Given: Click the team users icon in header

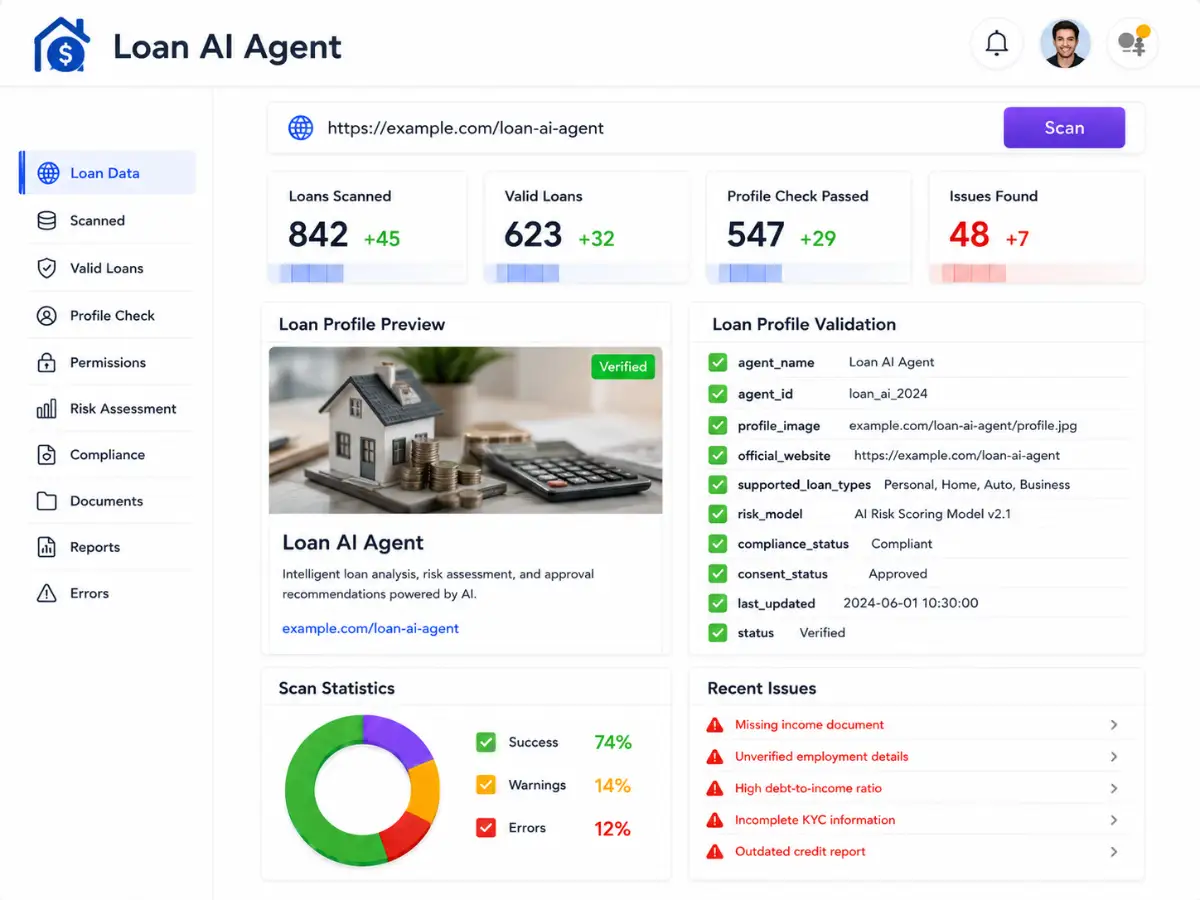Looking at the screenshot, I should coord(1133,43).
